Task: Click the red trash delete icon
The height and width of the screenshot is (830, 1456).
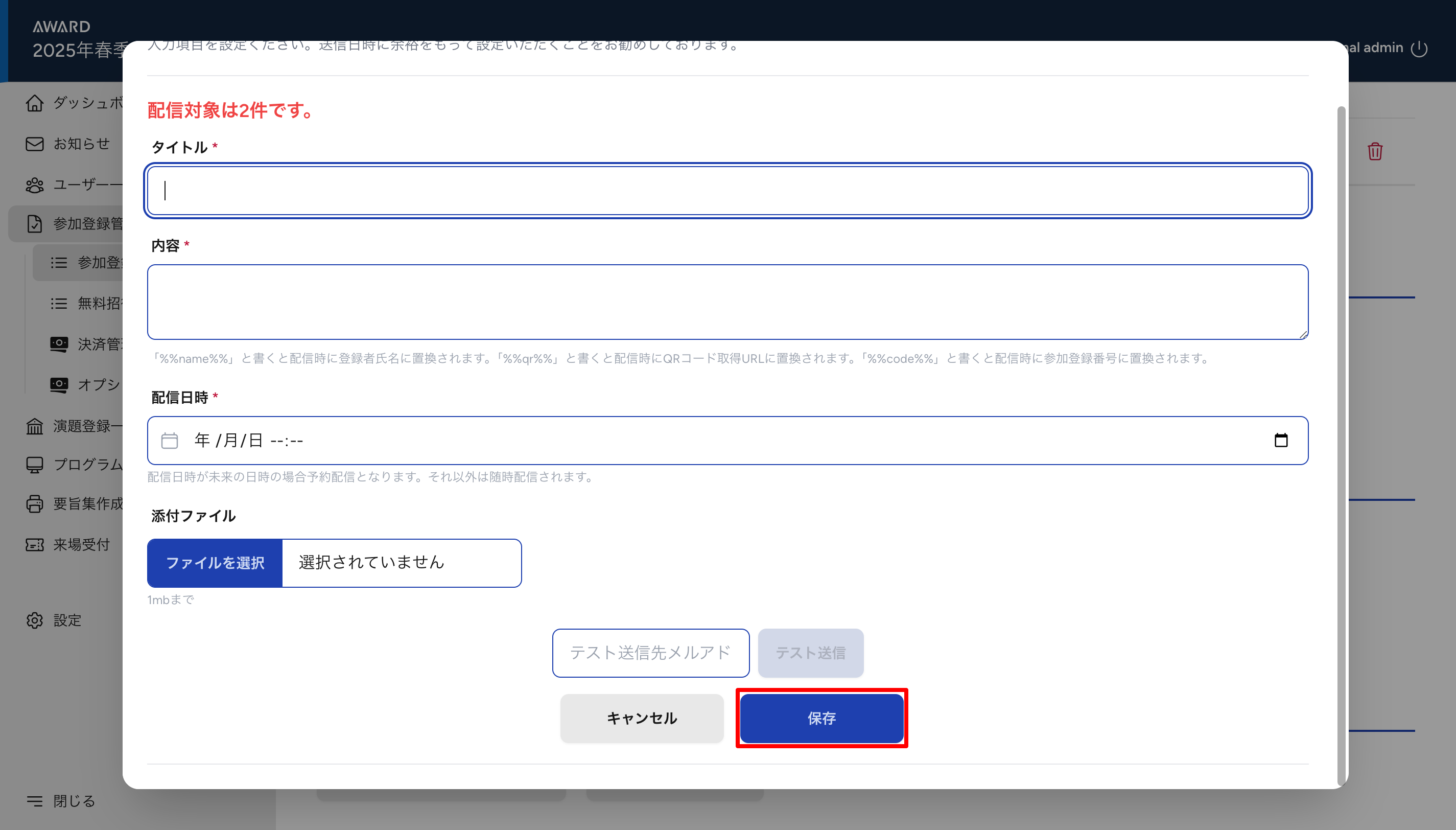Action: click(1375, 151)
